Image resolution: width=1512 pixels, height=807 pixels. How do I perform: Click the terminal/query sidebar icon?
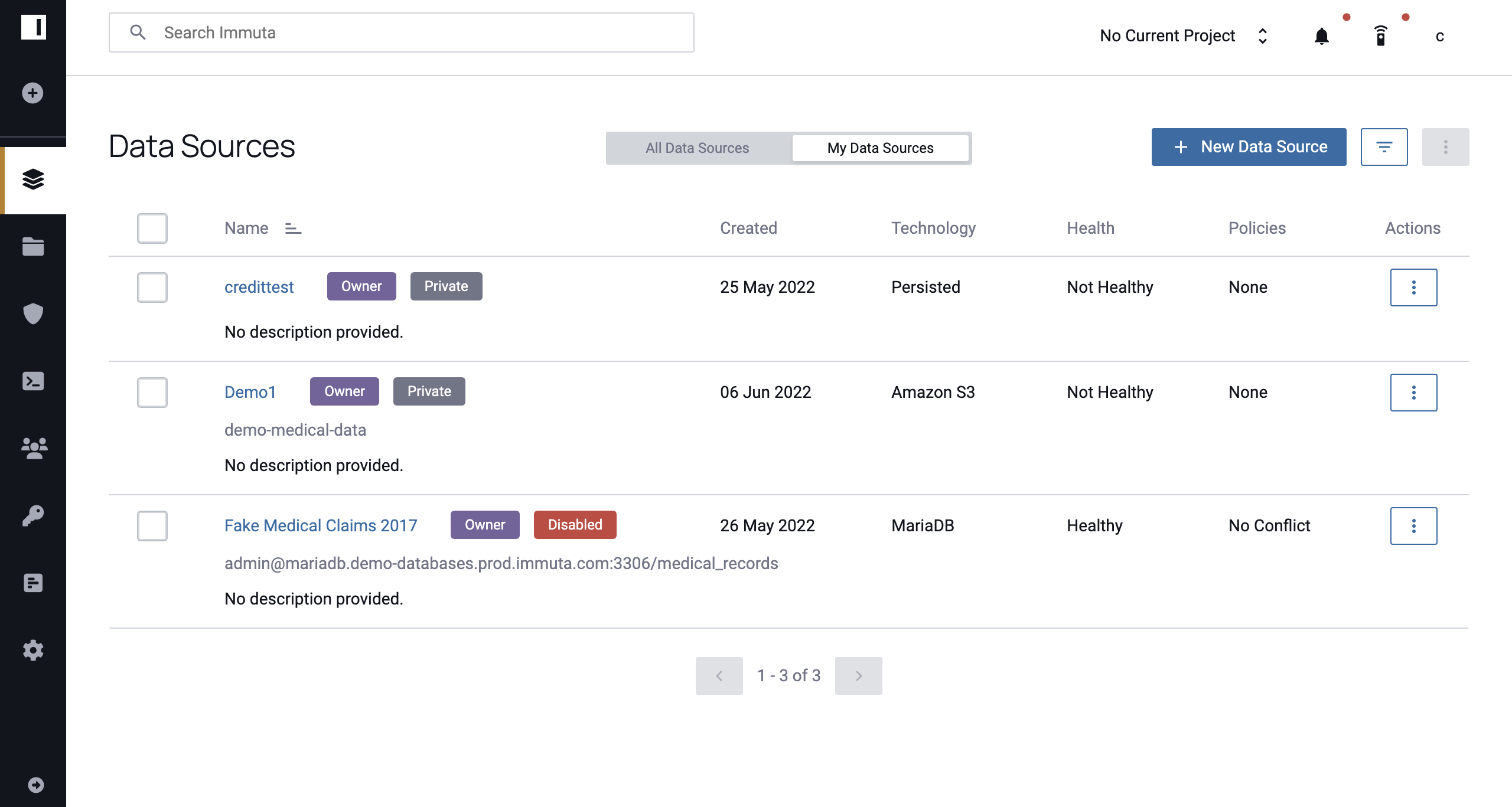pyautogui.click(x=33, y=381)
